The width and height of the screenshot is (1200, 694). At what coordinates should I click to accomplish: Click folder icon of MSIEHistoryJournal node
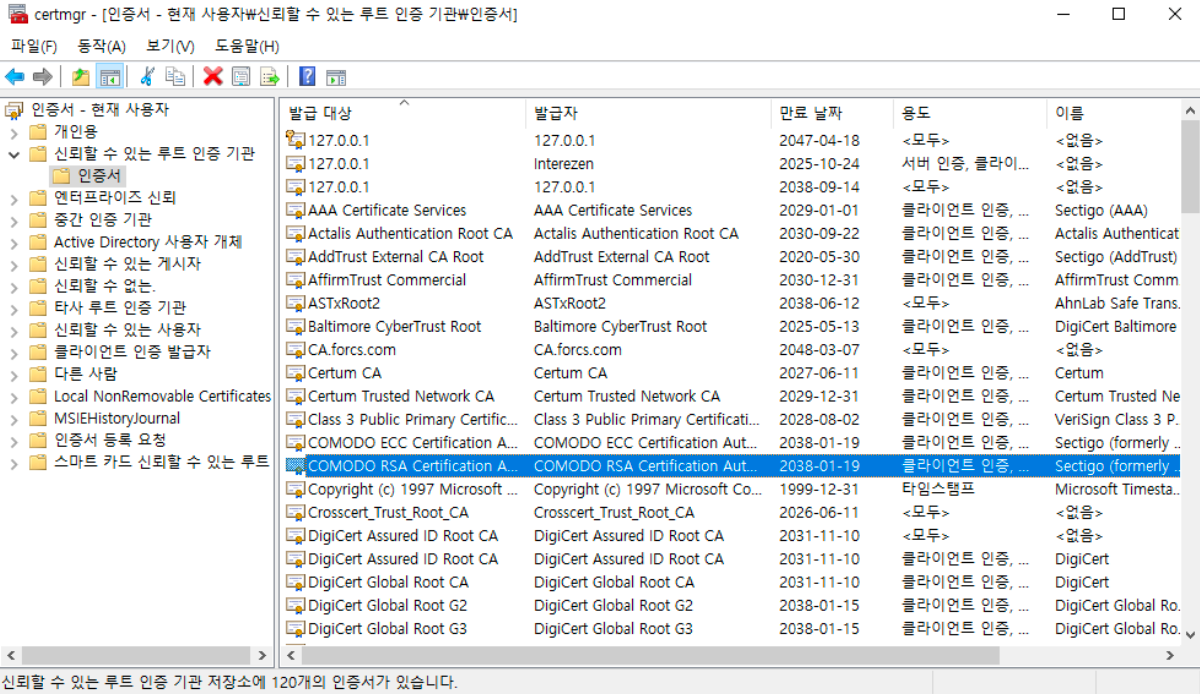click(x=38, y=418)
